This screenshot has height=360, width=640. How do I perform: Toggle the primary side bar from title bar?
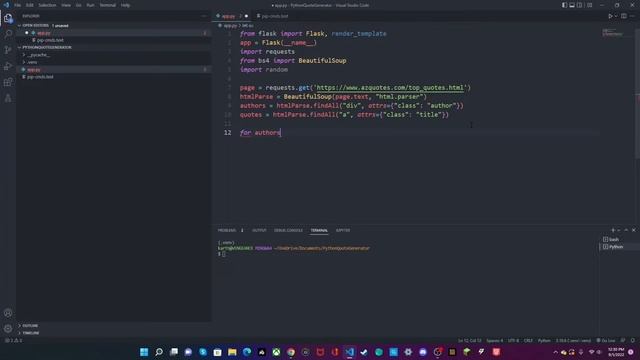(x=564, y=5)
